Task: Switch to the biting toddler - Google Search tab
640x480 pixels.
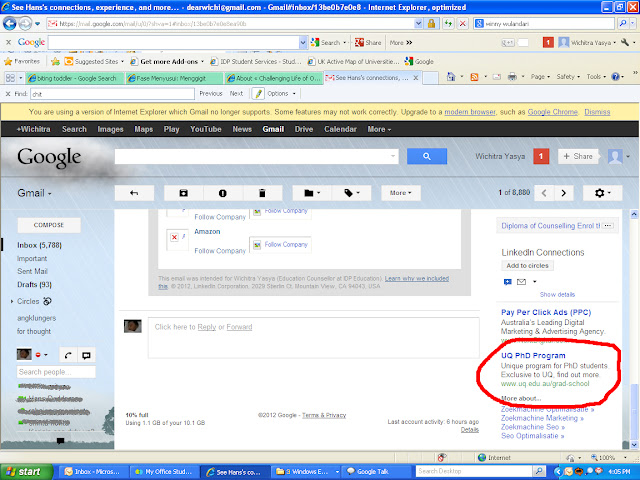Action: coord(76,78)
